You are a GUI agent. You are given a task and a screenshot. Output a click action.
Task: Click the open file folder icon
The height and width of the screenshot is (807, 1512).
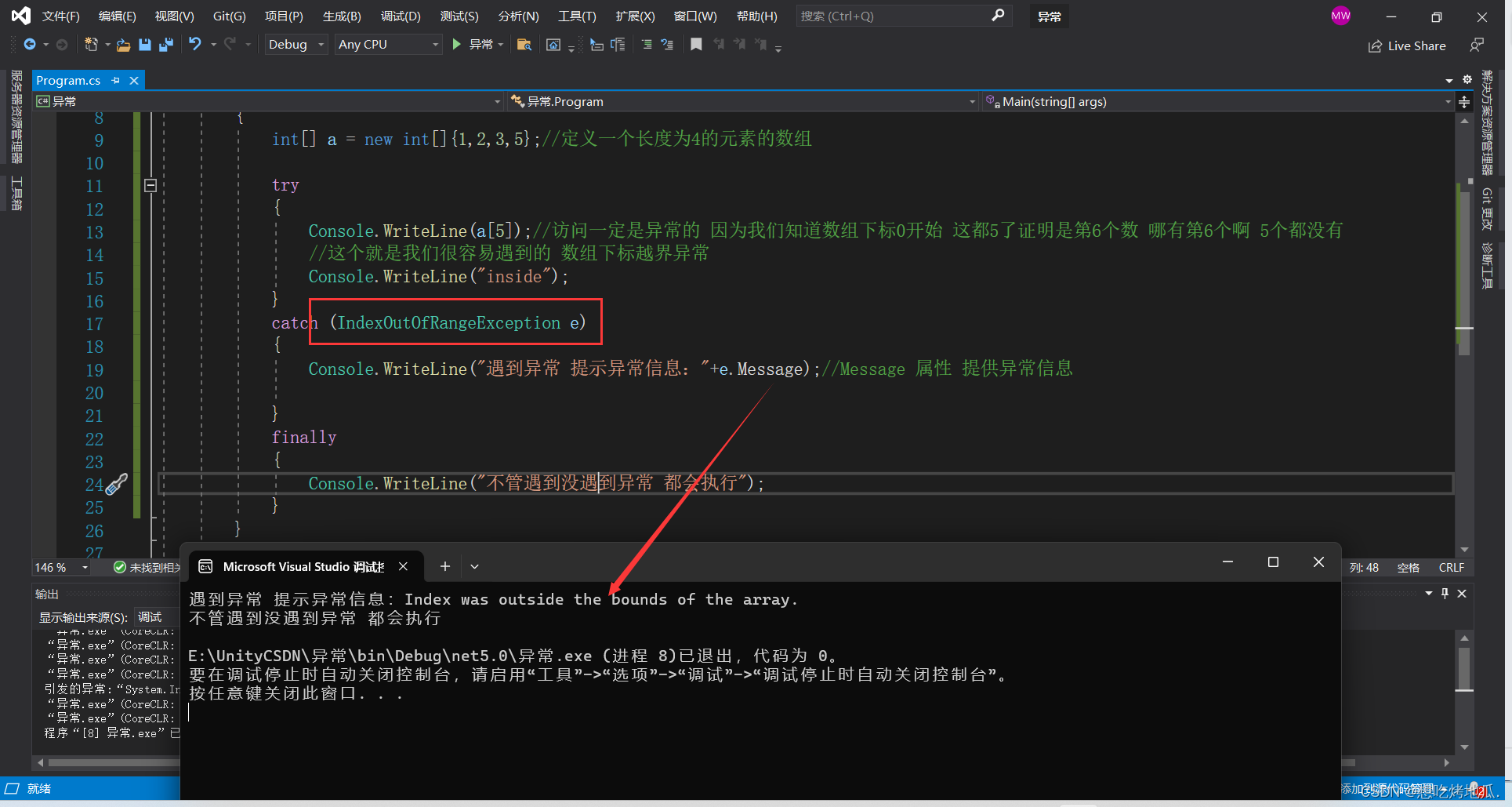click(x=123, y=45)
